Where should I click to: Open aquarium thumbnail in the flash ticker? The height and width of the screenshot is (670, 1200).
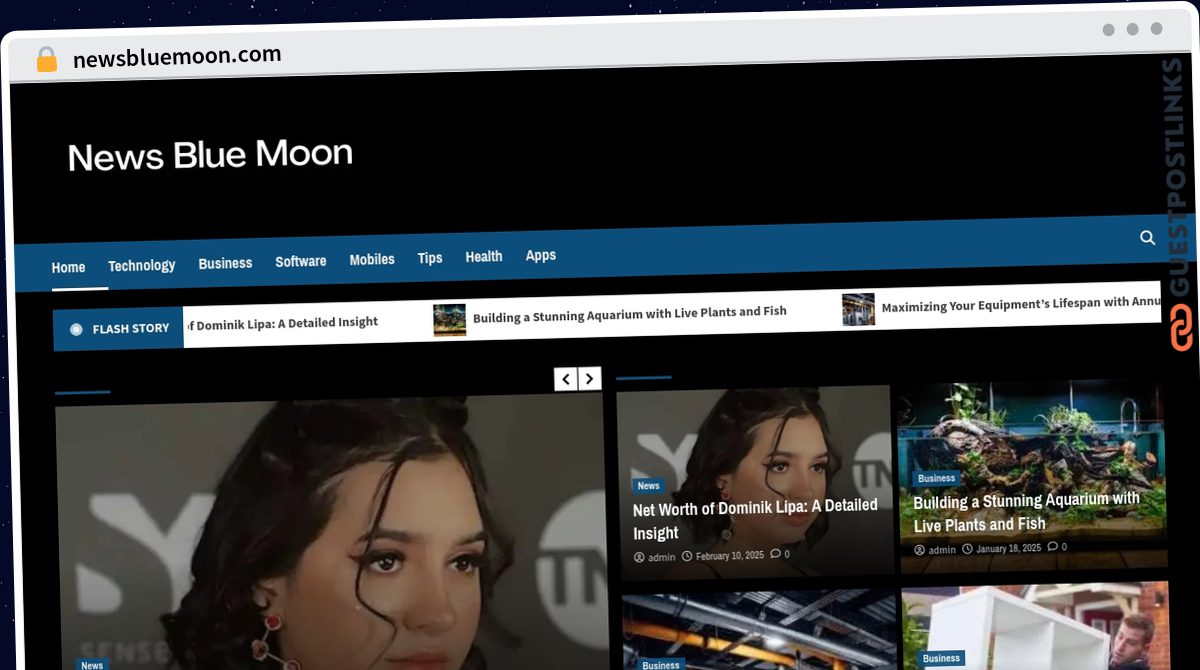[x=450, y=320]
